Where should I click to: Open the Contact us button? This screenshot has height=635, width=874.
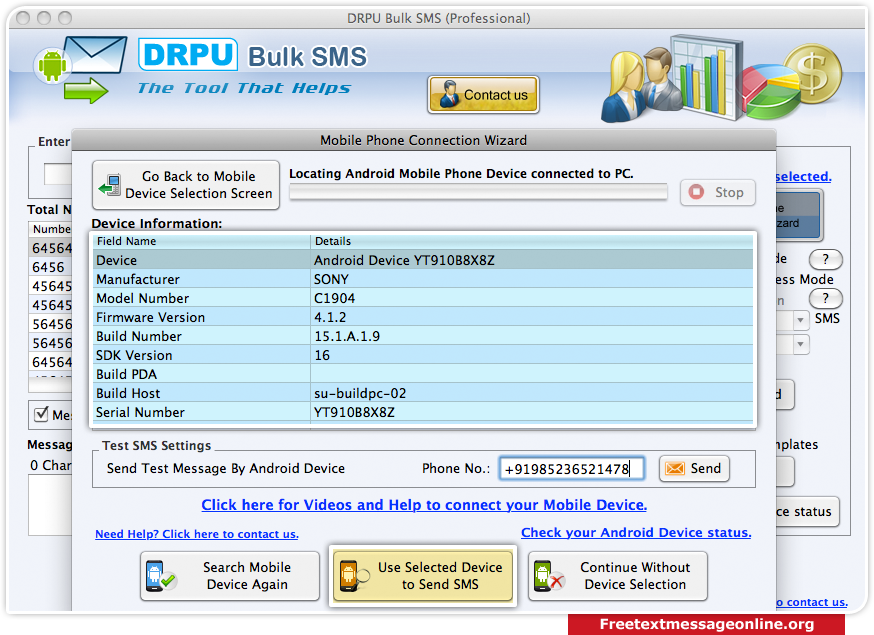point(483,95)
